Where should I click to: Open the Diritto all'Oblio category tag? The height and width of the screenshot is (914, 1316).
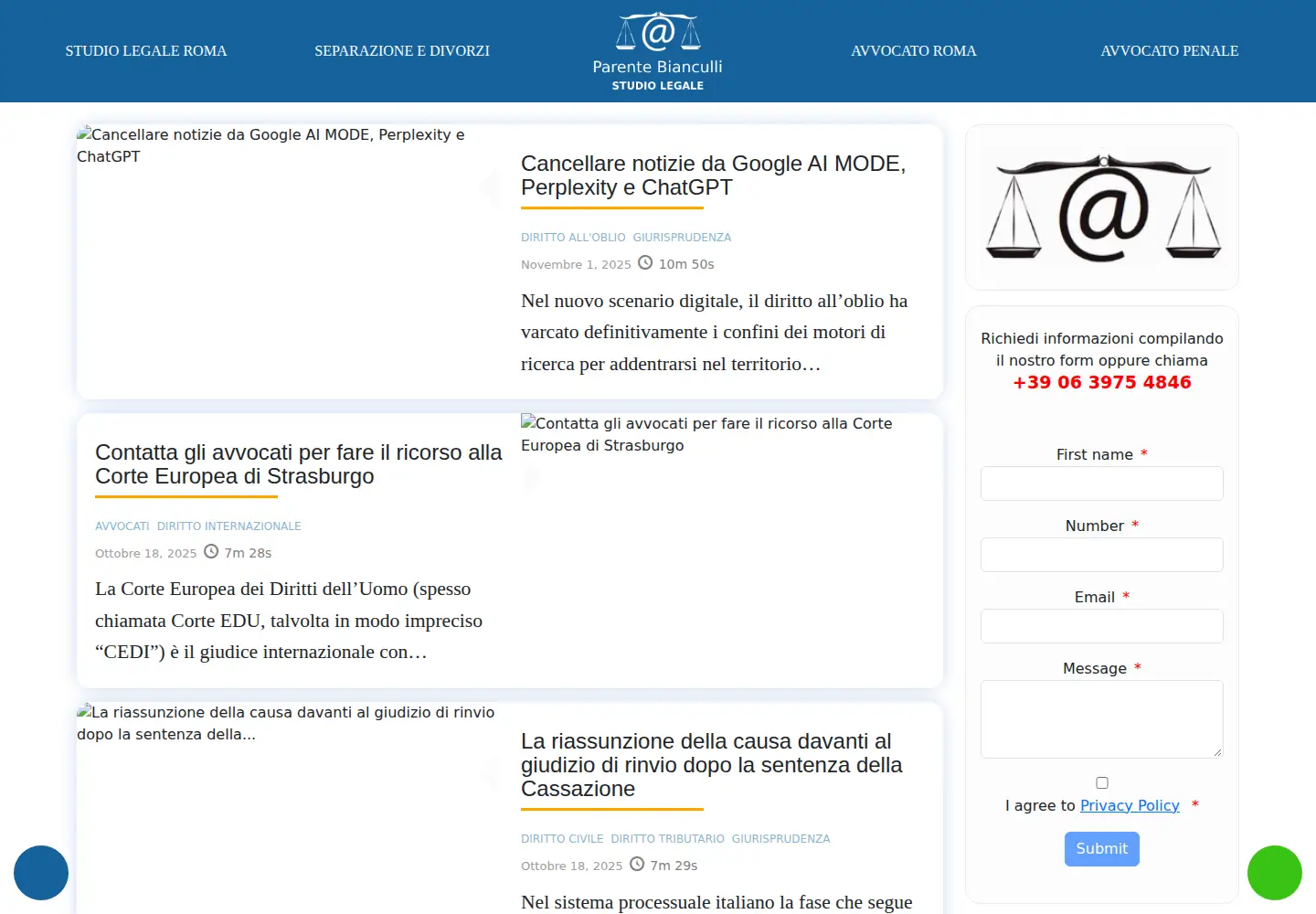click(573, 238)
